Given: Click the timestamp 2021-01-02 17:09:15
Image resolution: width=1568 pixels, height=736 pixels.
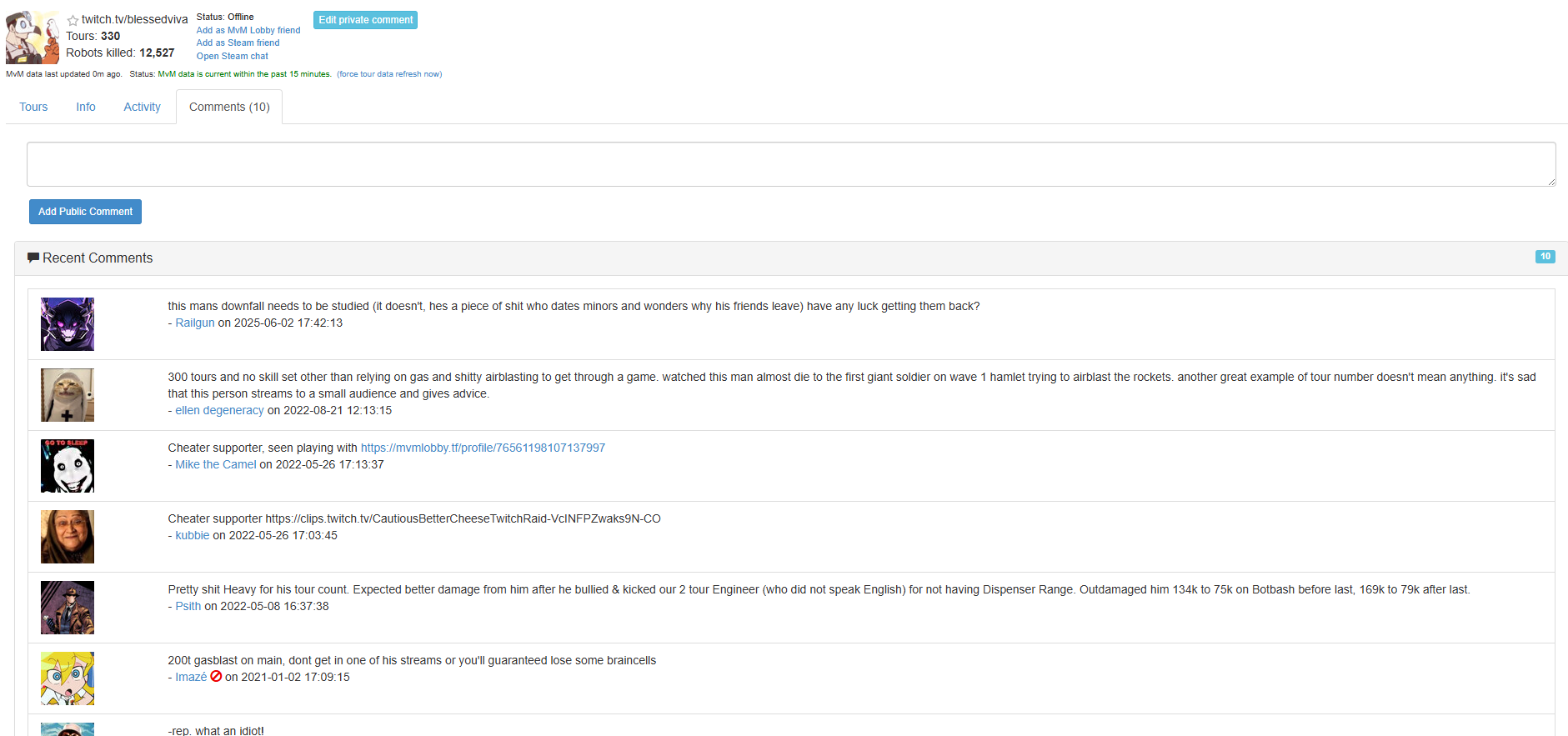Looking at the screenshot, I should pos(296,677).
